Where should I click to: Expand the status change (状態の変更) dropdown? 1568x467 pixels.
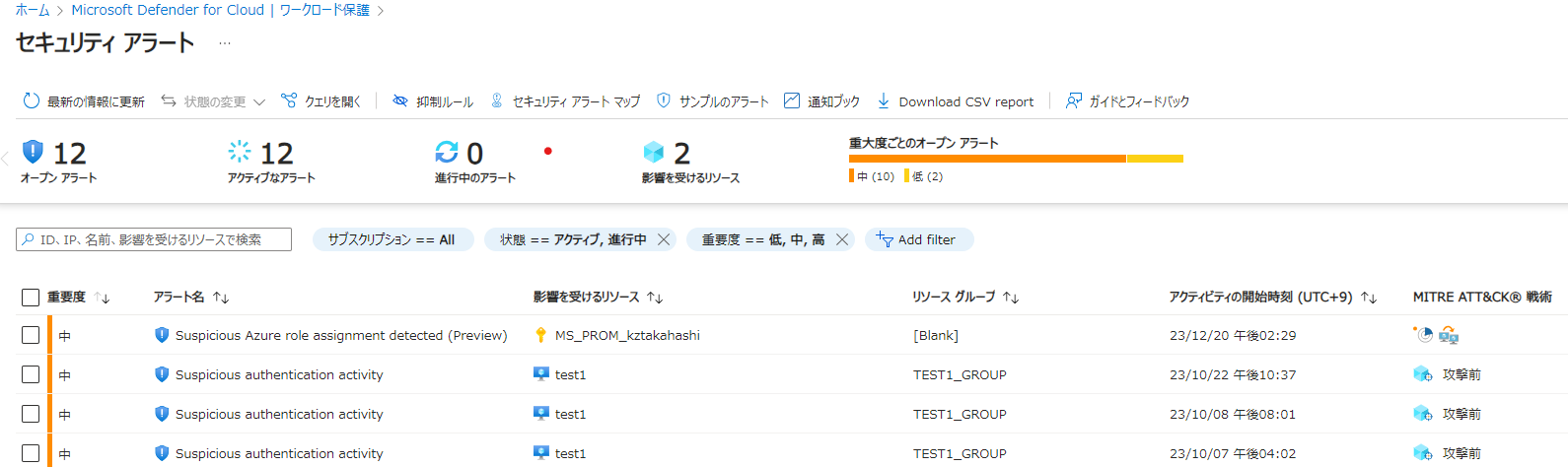[x=258, y=101]
